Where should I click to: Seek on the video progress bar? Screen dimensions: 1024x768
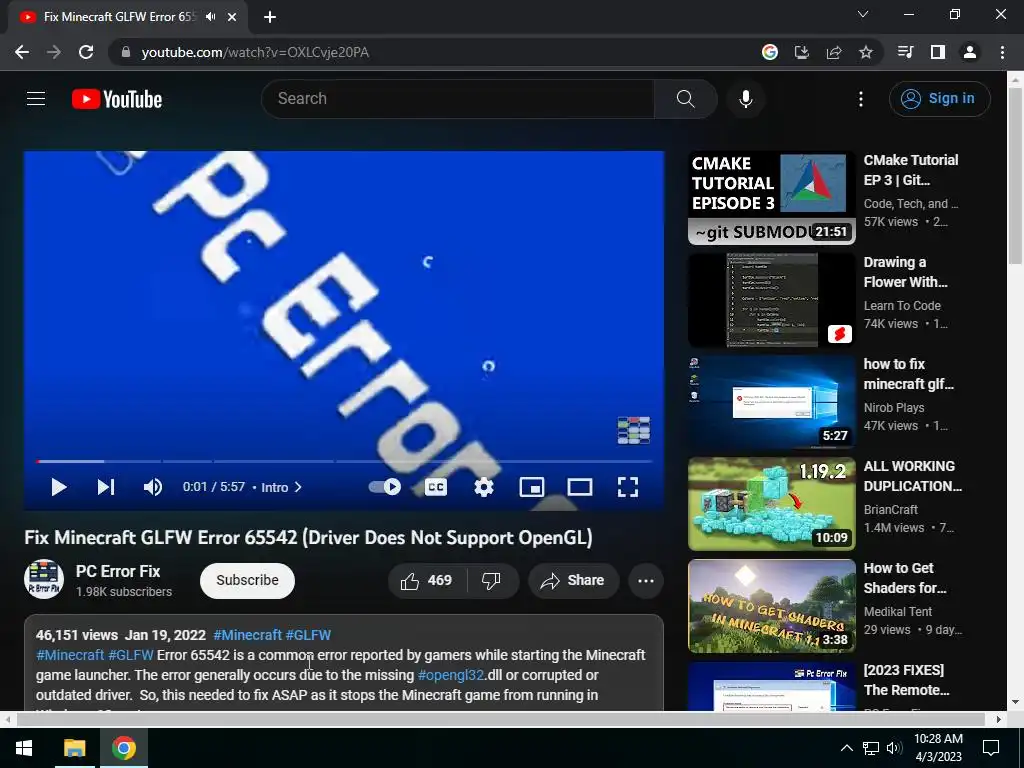[x=344, y=461]
